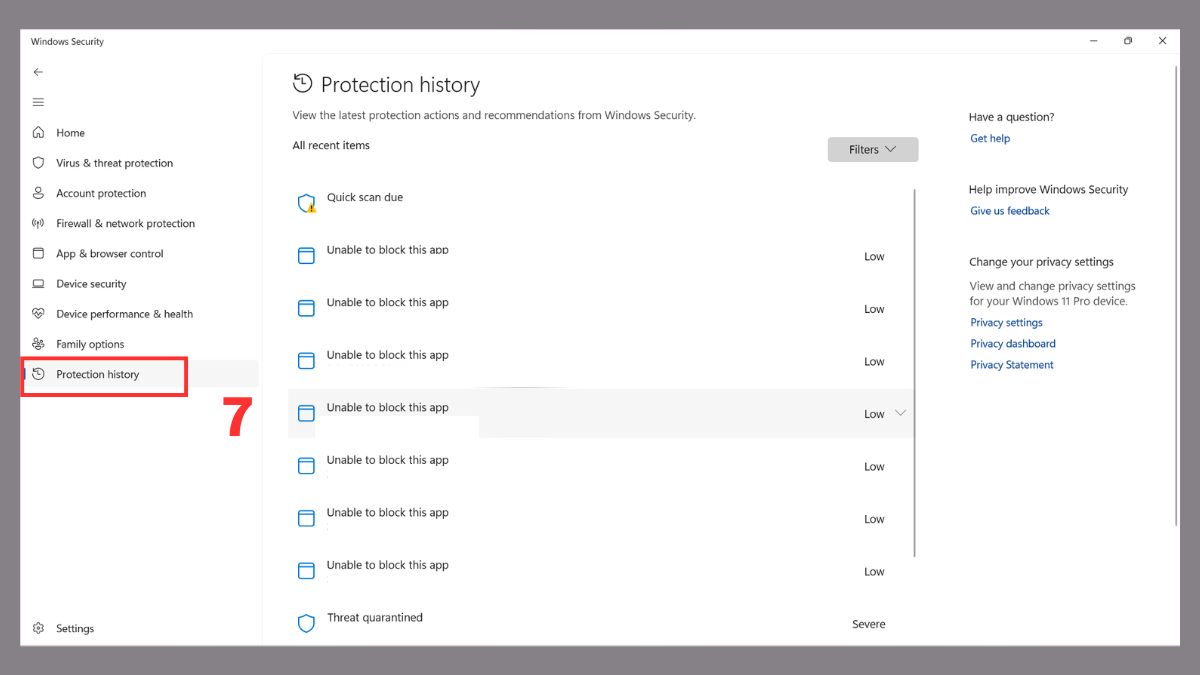The image size is (1200, 675).
Task: Click the Device security laptop icon
Action: pyautogui.click(x=38, y=283)
